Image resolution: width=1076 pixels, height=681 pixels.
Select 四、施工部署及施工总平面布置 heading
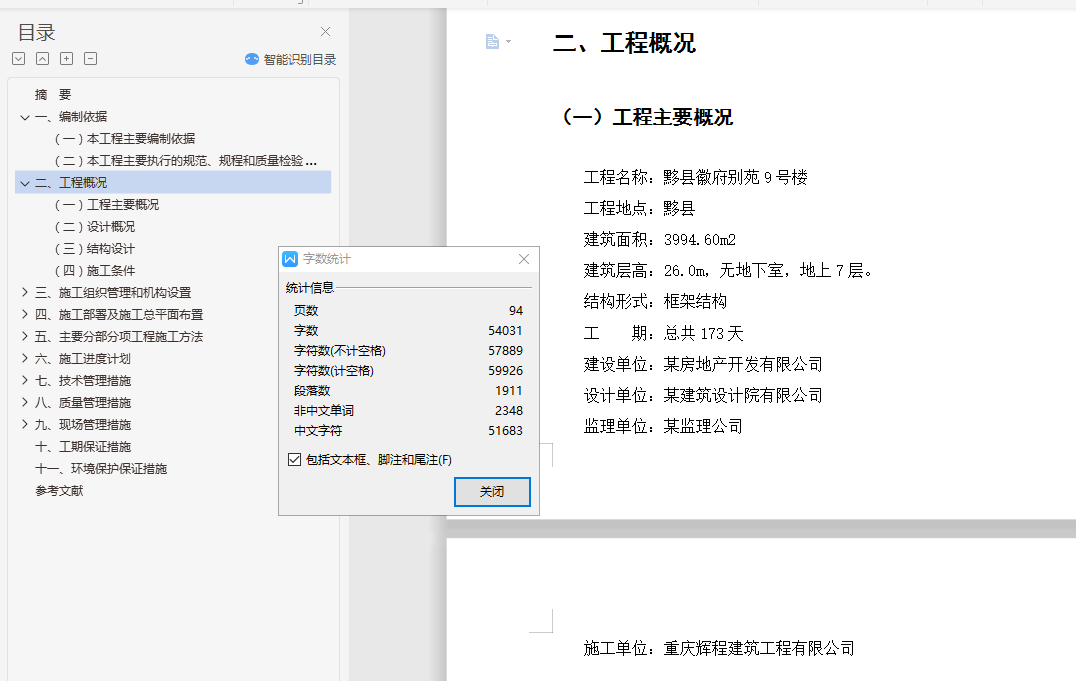pos(119,314)
